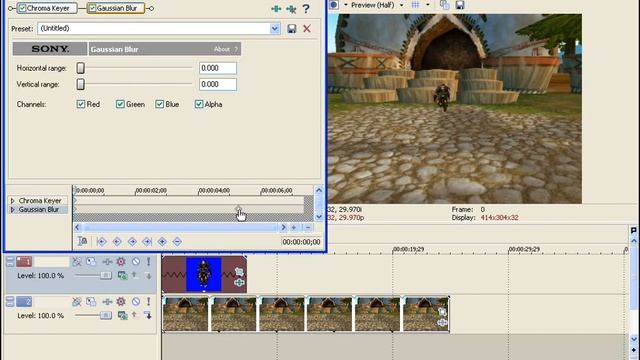Screen dimensions: 640x360
Task: Uncheck the Blue channel
Action: pyautogui.click(x=160, y=104)
